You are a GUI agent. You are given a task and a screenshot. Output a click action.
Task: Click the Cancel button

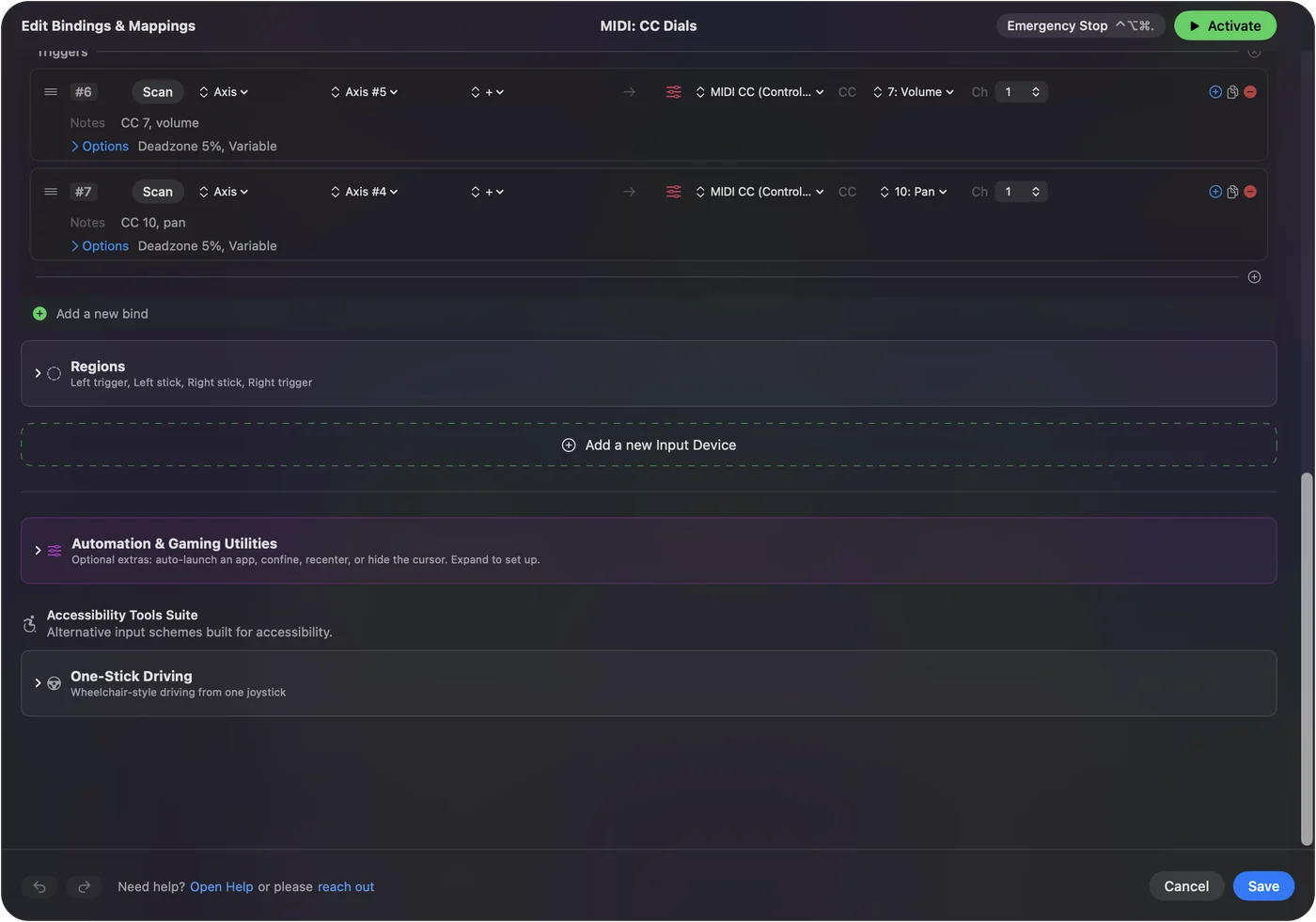pos(1186,886)
